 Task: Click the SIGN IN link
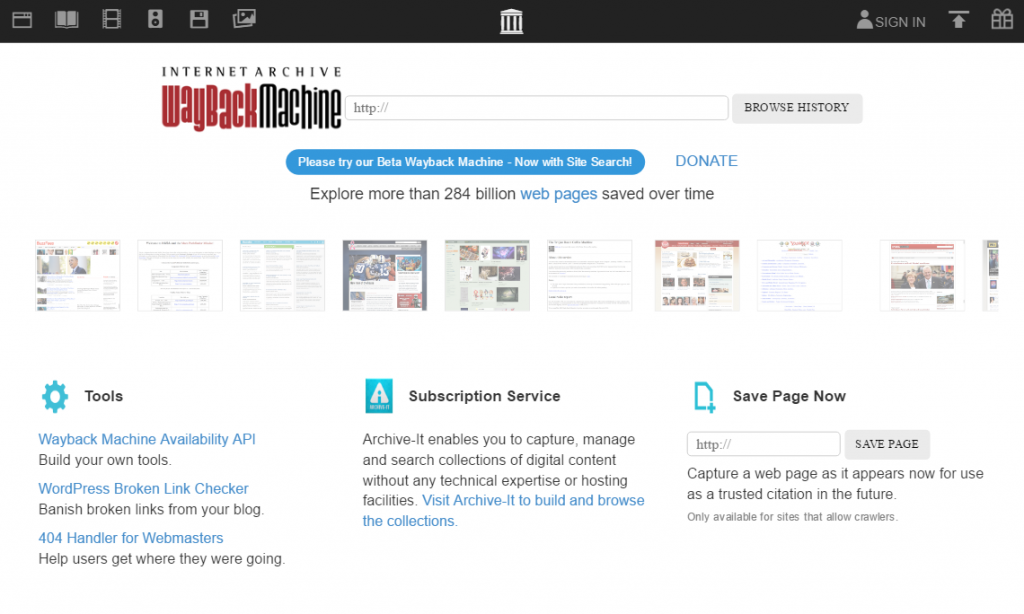(x=900, y=22)
